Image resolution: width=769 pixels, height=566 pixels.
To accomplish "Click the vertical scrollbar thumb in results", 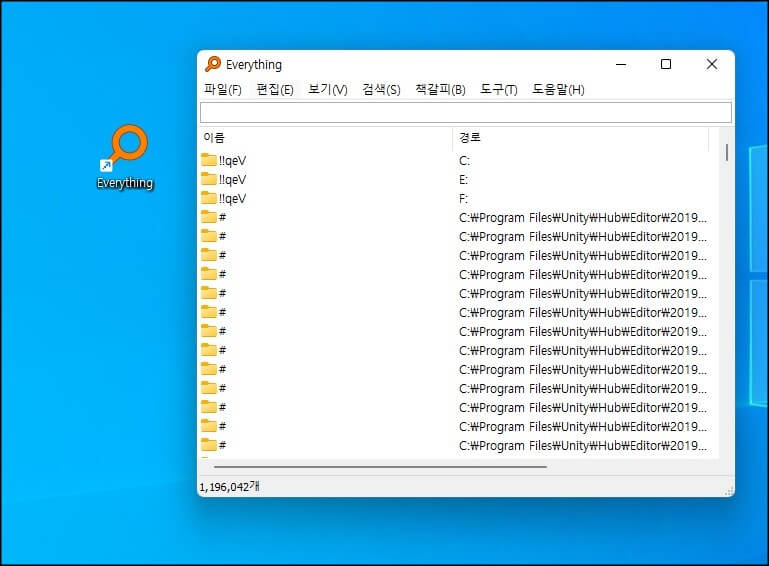I will coord(726,153).
